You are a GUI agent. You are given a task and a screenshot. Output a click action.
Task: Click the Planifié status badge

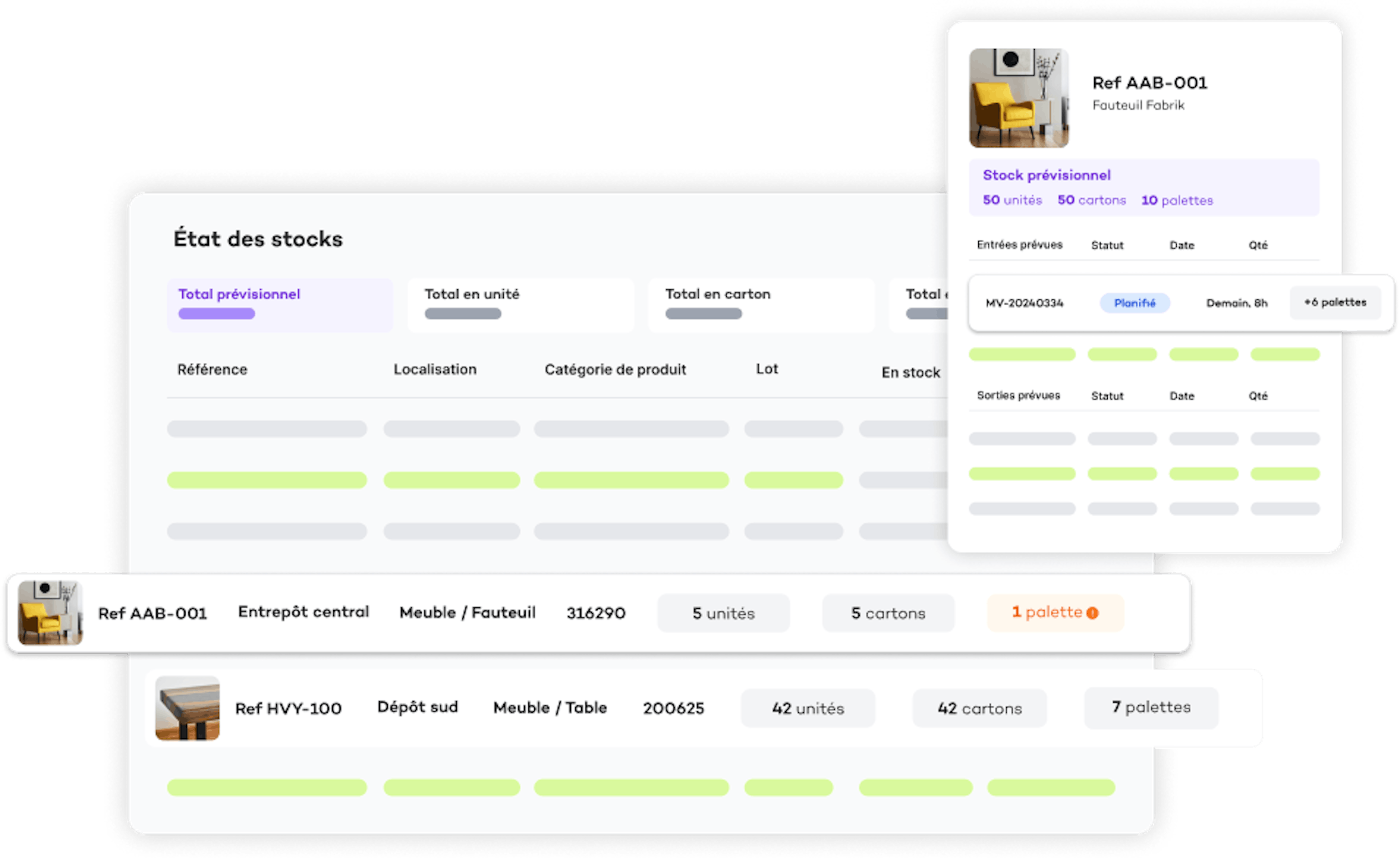click(x=1135, y=303)
